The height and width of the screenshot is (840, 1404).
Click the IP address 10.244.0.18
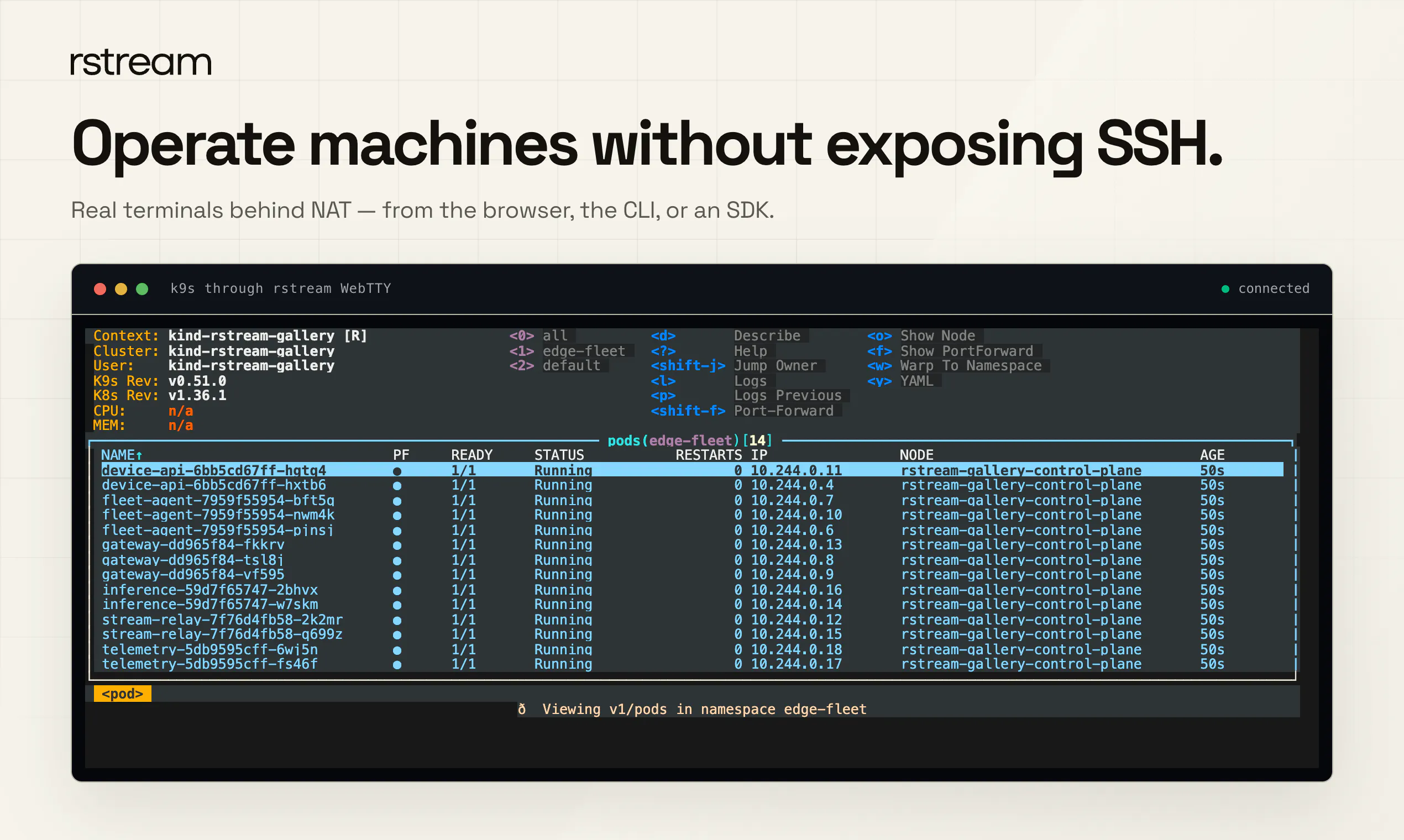coord(796,650)
